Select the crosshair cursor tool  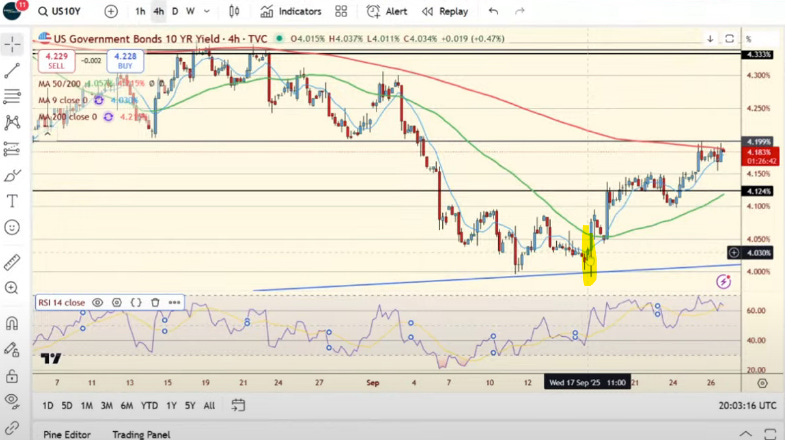click(x=12, y=45)
